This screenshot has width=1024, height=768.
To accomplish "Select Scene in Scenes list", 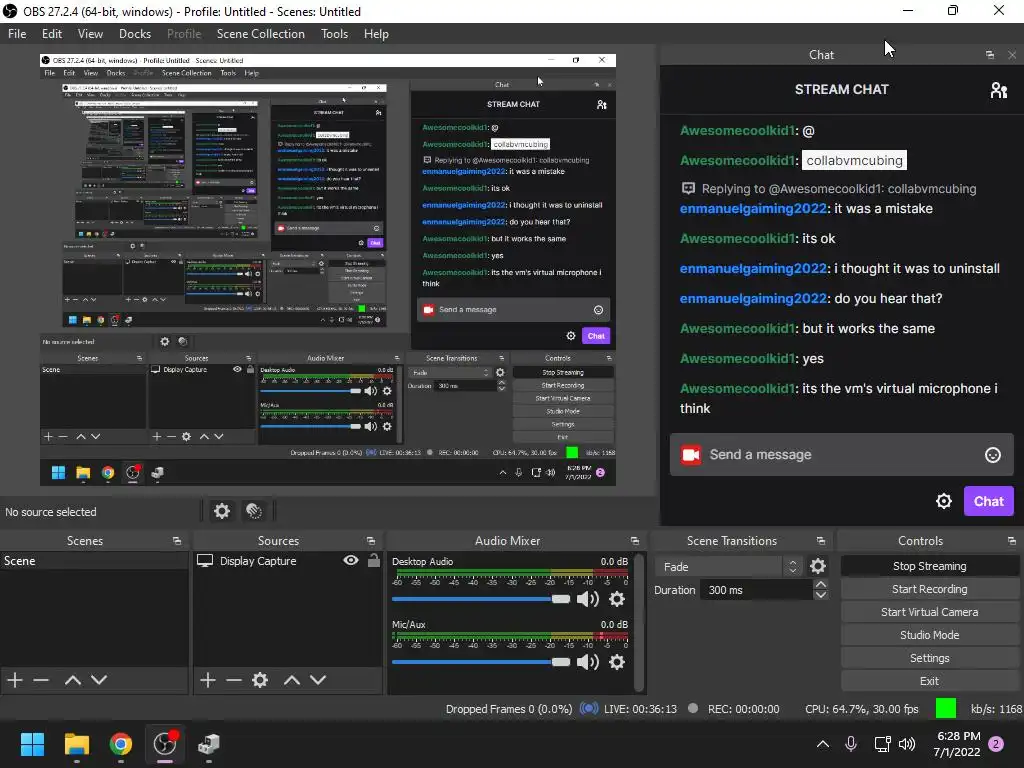I will coord(94,561).
